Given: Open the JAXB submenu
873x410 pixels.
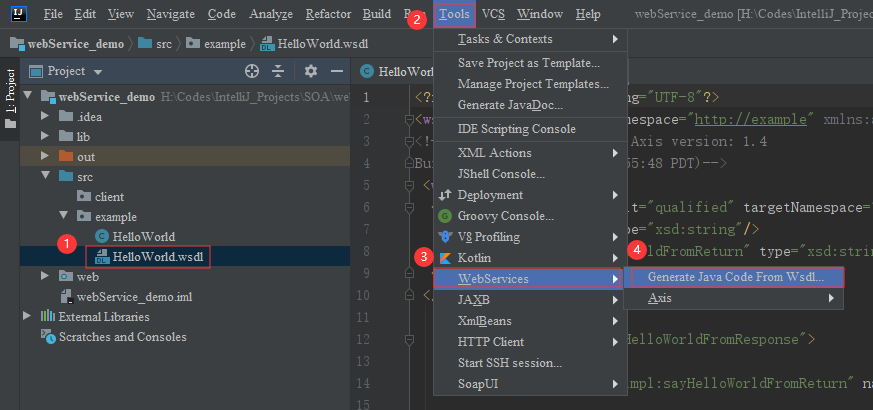Looking at the screenshot, I should click(528, 300).
